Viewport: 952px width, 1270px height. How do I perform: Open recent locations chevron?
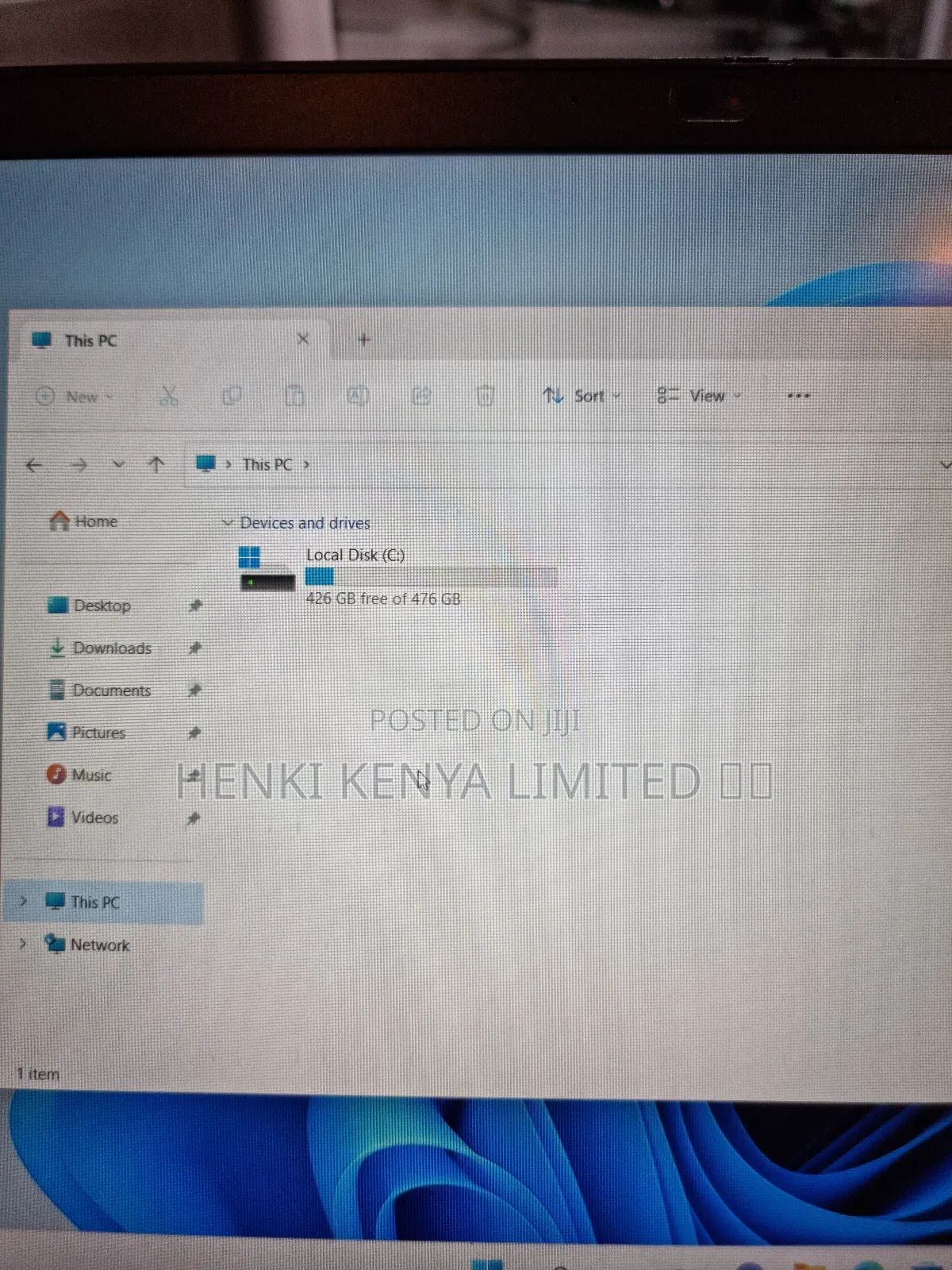(x=118, y=464)
